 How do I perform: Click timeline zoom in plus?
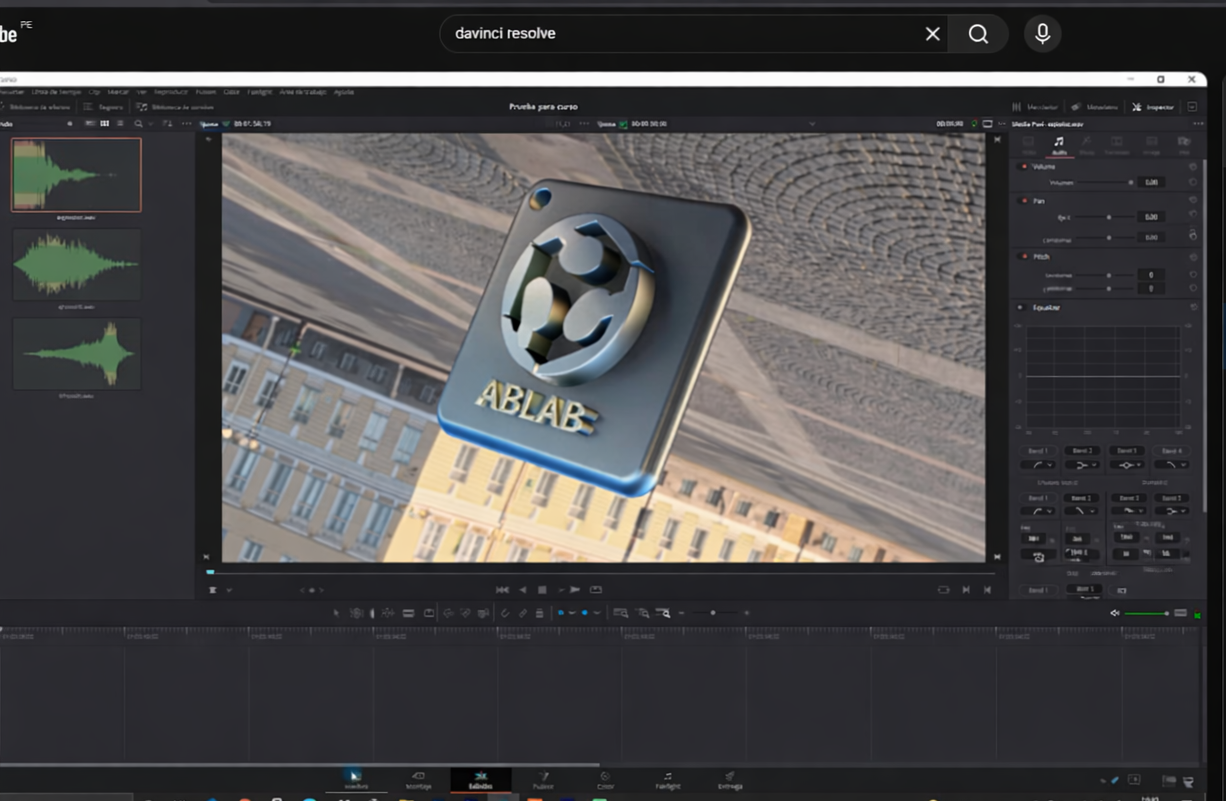click(x=747, y=613)
